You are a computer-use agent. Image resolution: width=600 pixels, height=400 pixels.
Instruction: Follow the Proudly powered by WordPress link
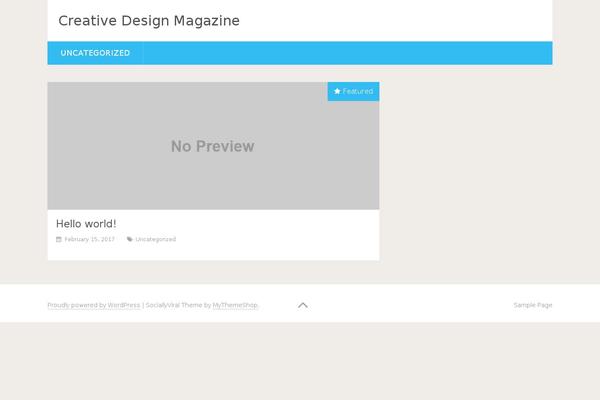[94, 305]
